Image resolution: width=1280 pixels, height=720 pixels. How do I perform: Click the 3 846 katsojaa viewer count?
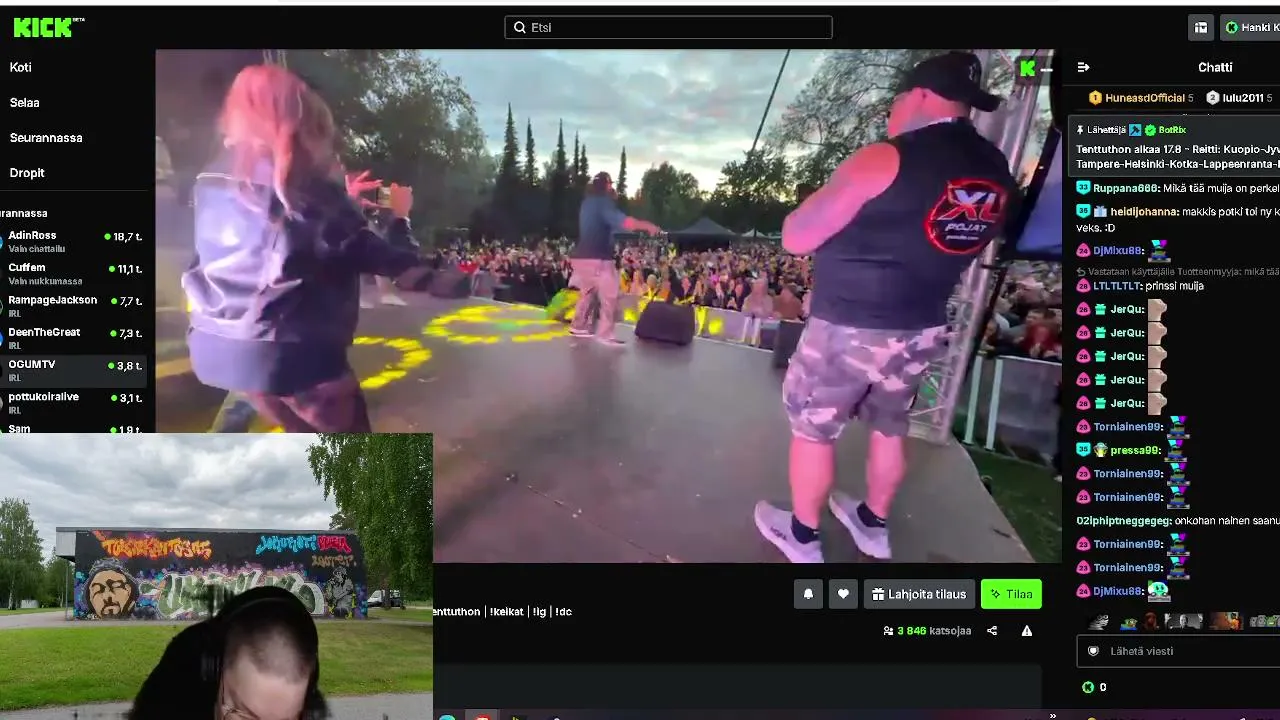point(927,631)
